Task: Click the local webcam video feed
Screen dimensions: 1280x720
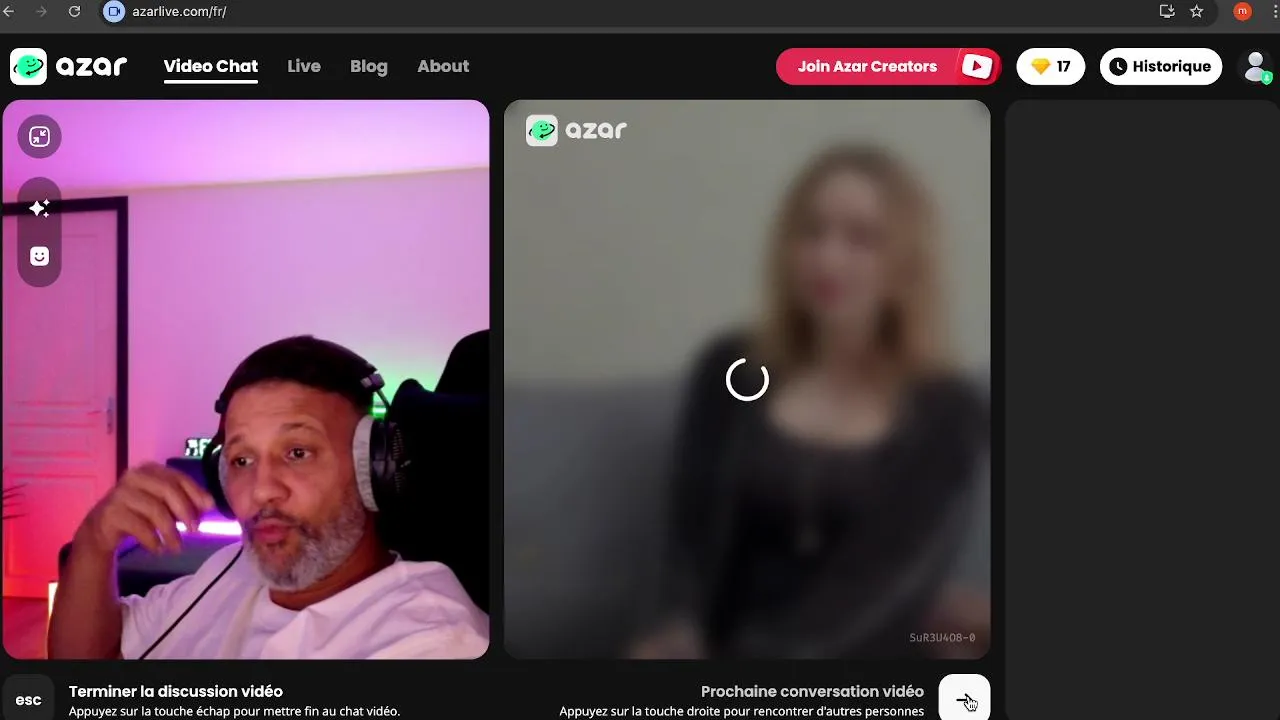Action: pos(246,380)
